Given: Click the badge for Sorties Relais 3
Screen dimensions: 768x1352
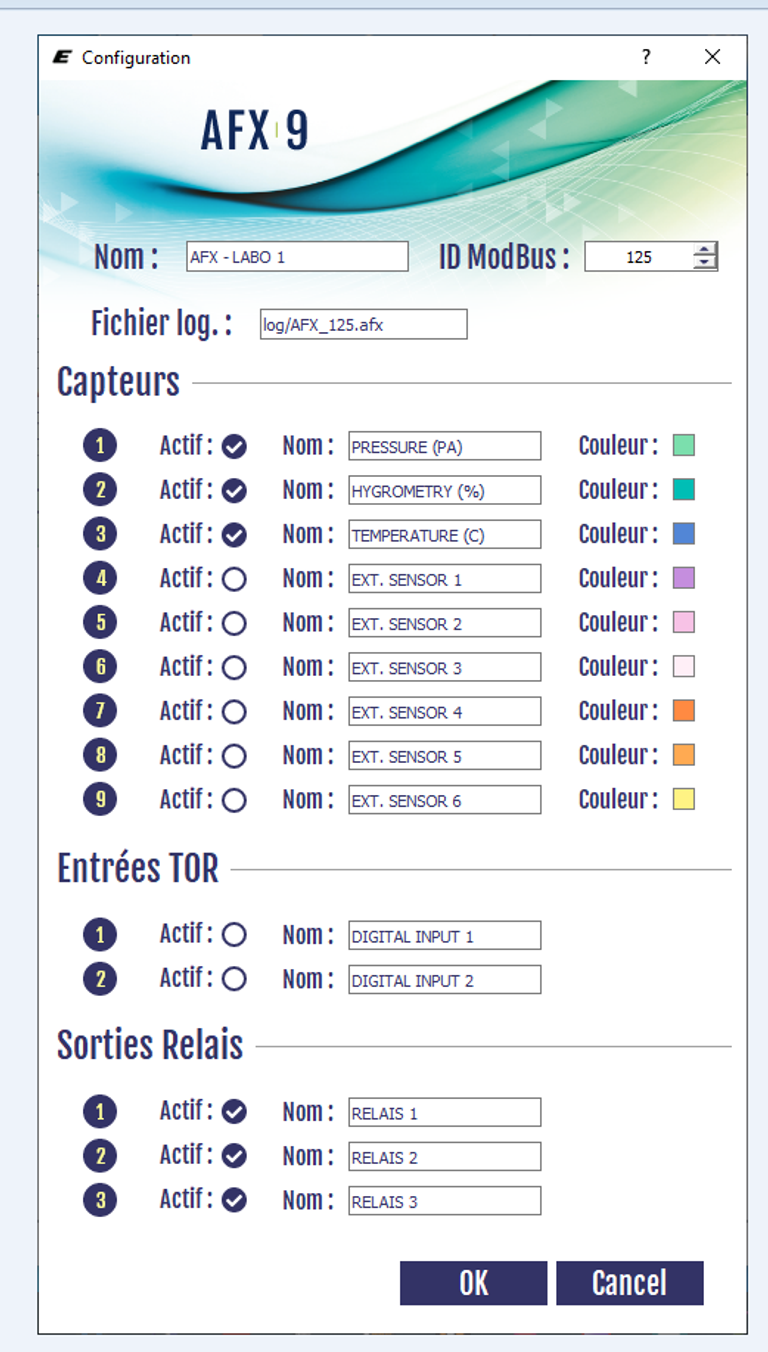Looking at the screenshot, I should (99, 1199).
